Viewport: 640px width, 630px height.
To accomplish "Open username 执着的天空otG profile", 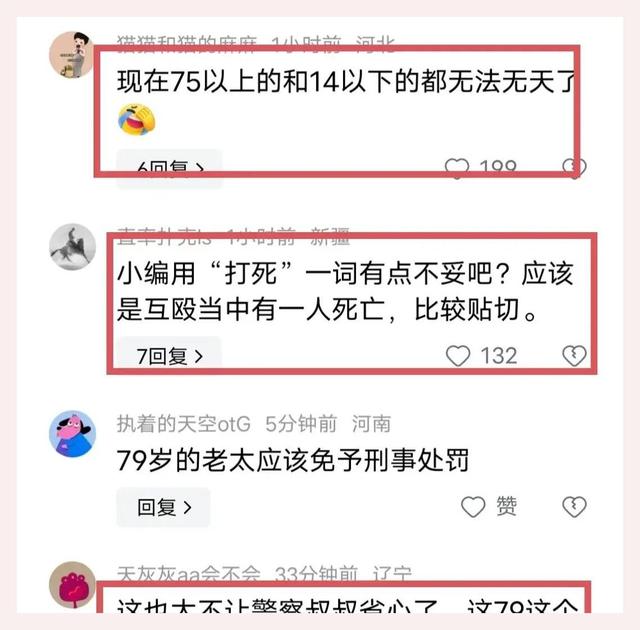I will pos(184,424).
